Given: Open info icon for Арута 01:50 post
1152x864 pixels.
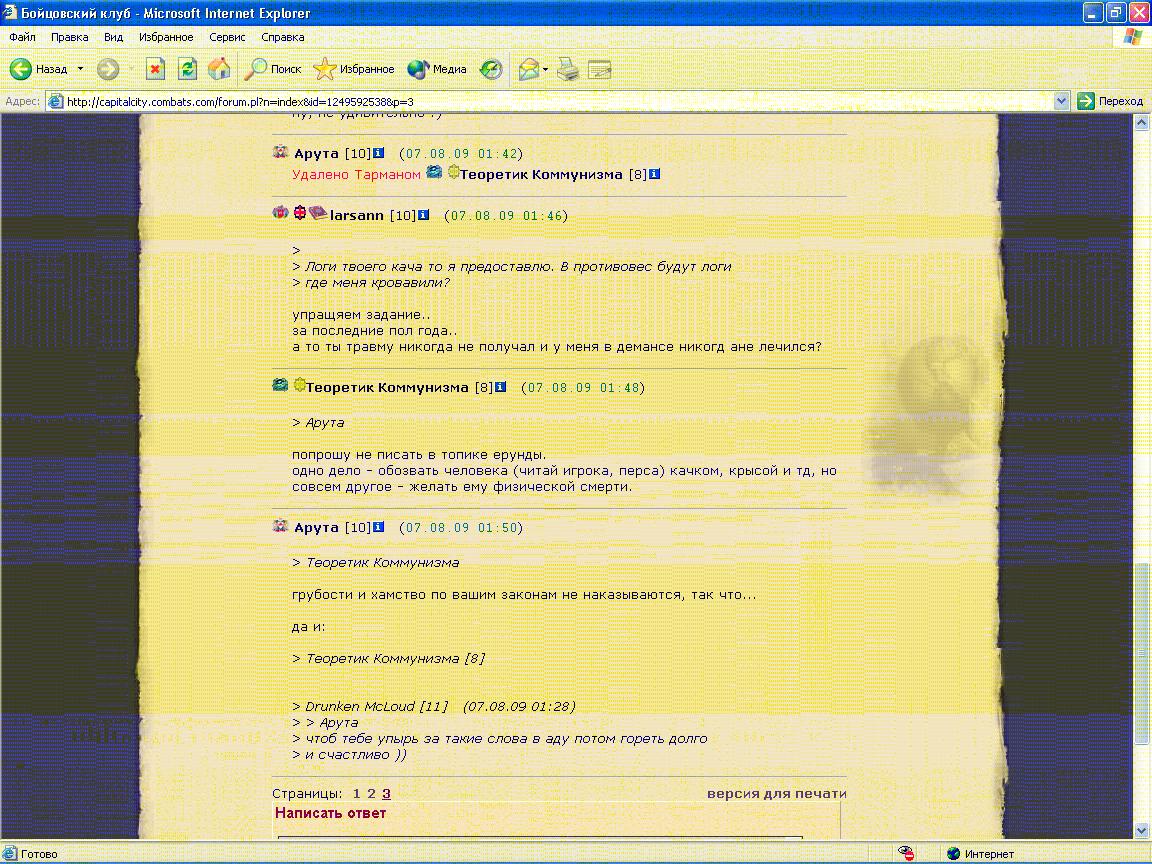Looking at the screenshot, I should coord(378,527).
